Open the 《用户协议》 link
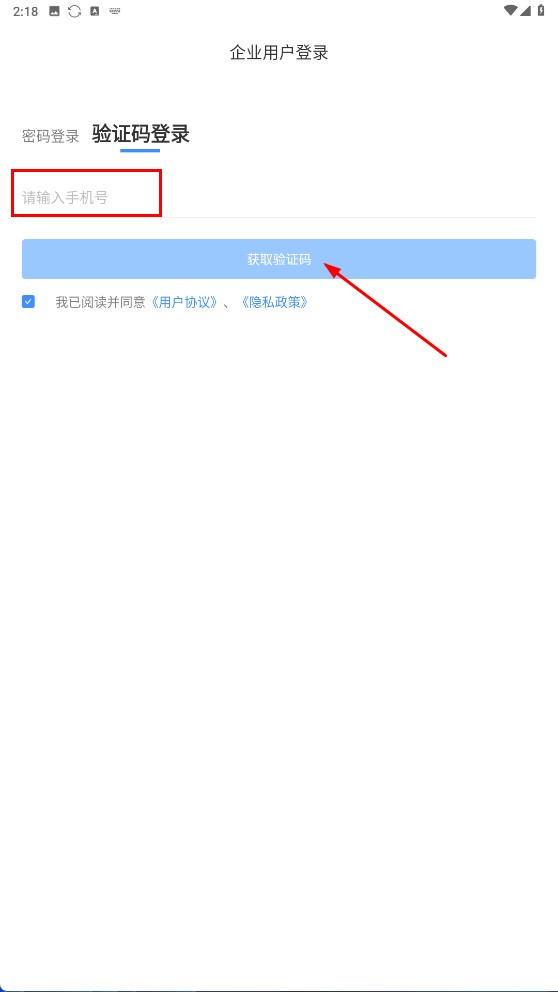This screenshot has height=992, width=558. click(184, 302)
